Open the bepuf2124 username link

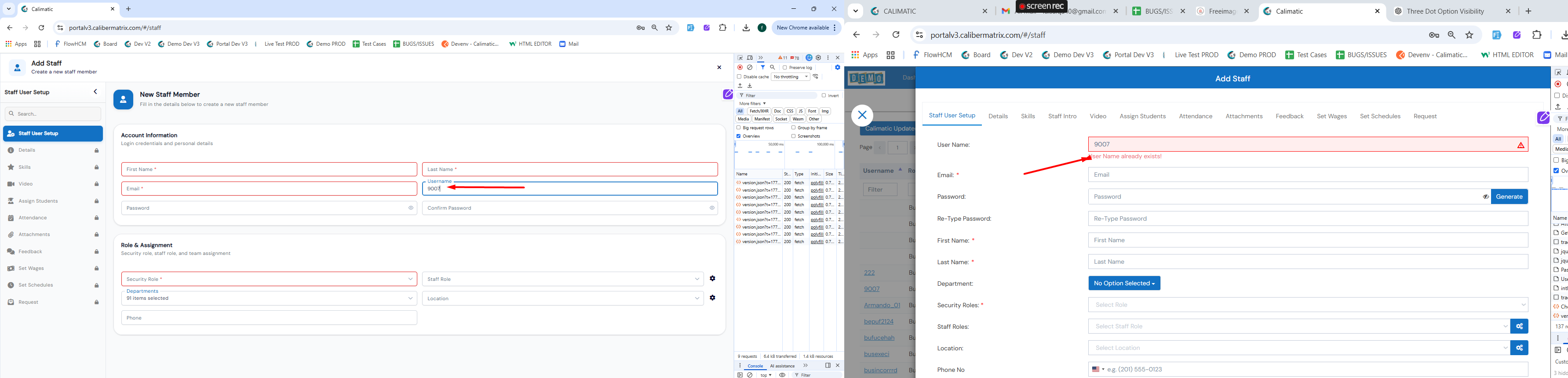879,321
